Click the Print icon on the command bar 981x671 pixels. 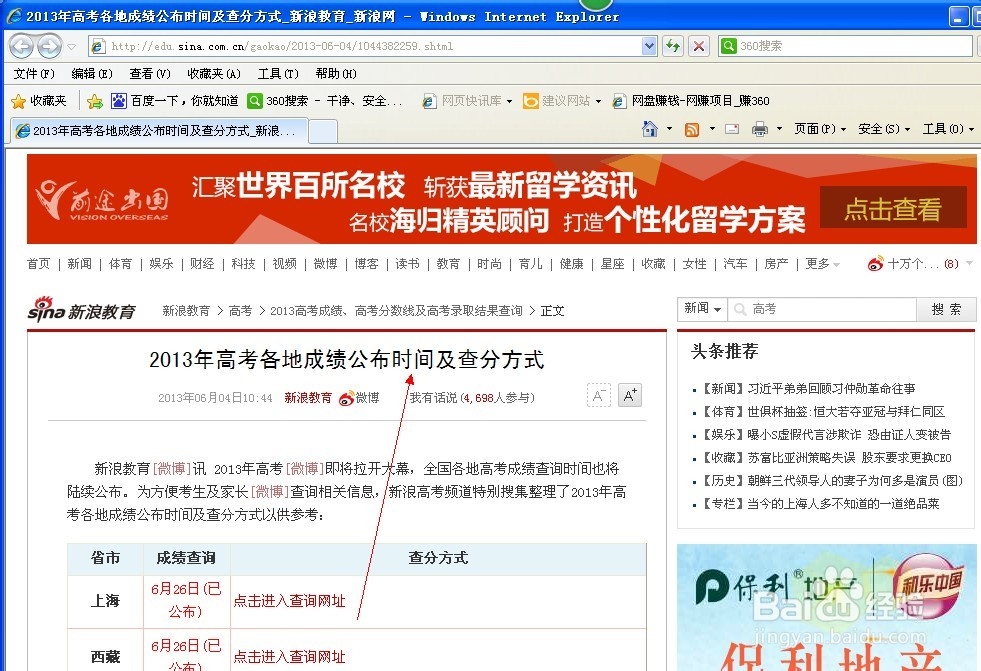click(x=761, y=129)
